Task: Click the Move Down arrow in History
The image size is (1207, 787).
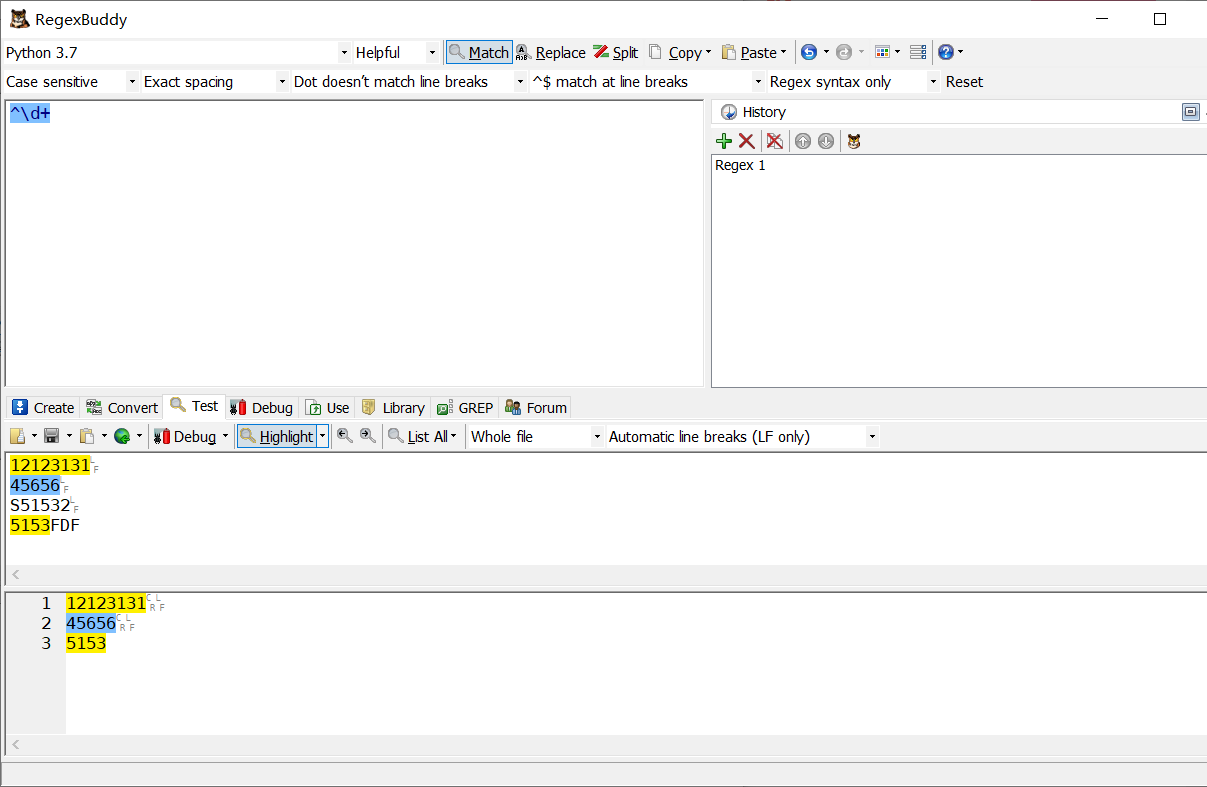Action: (825, 141)
